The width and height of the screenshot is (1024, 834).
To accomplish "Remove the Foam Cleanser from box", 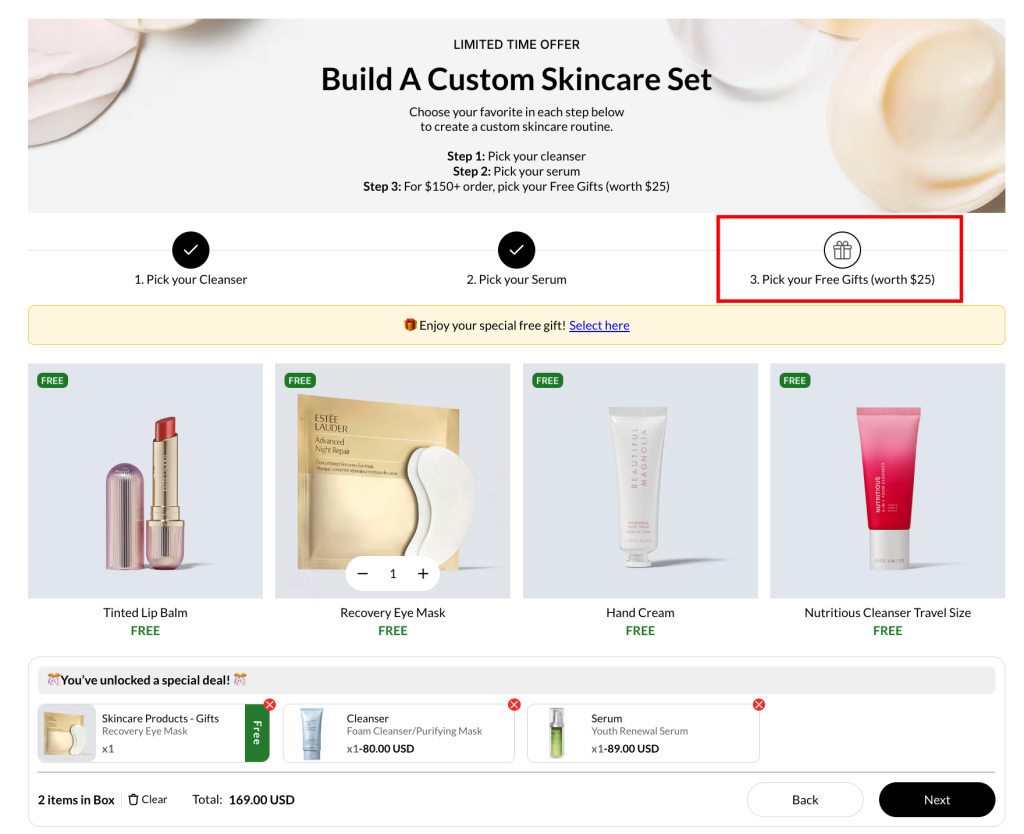I will [514, 705].
